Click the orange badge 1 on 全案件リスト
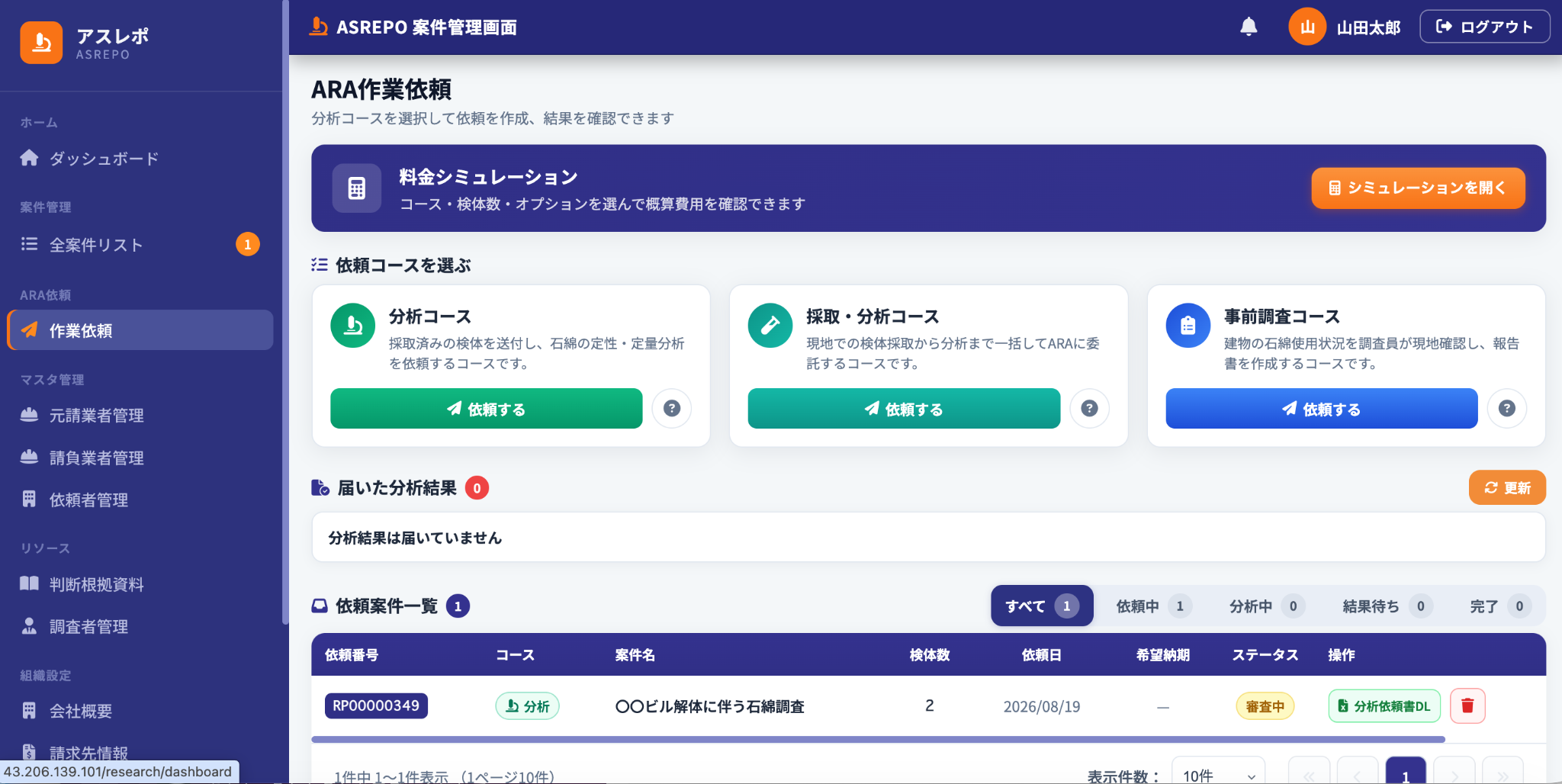The width and height of the screenshot is (1562, 784). 248,244
